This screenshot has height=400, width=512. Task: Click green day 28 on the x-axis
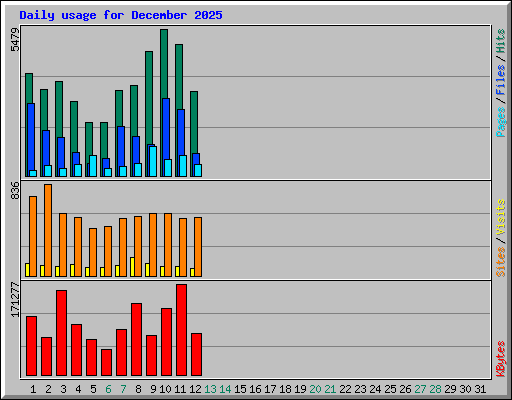435,389
